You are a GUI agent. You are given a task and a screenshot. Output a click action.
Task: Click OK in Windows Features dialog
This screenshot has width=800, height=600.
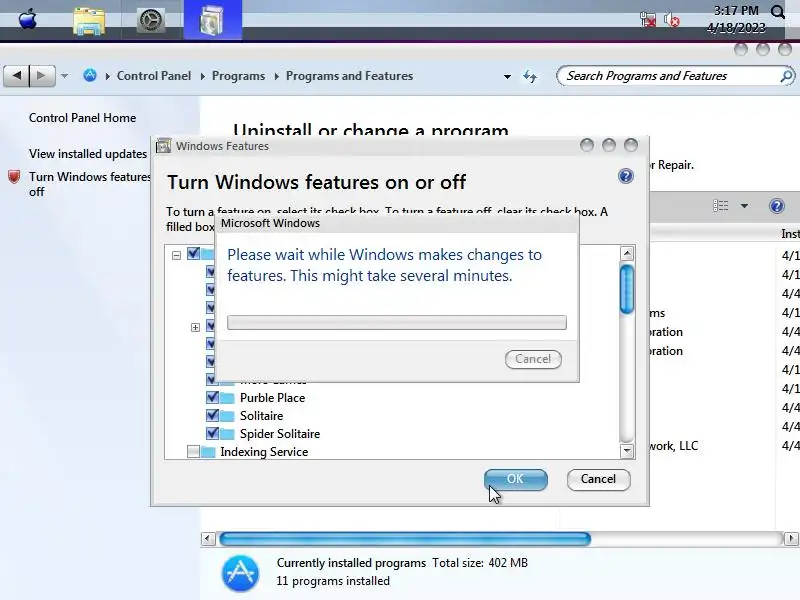tap(515, 480)
